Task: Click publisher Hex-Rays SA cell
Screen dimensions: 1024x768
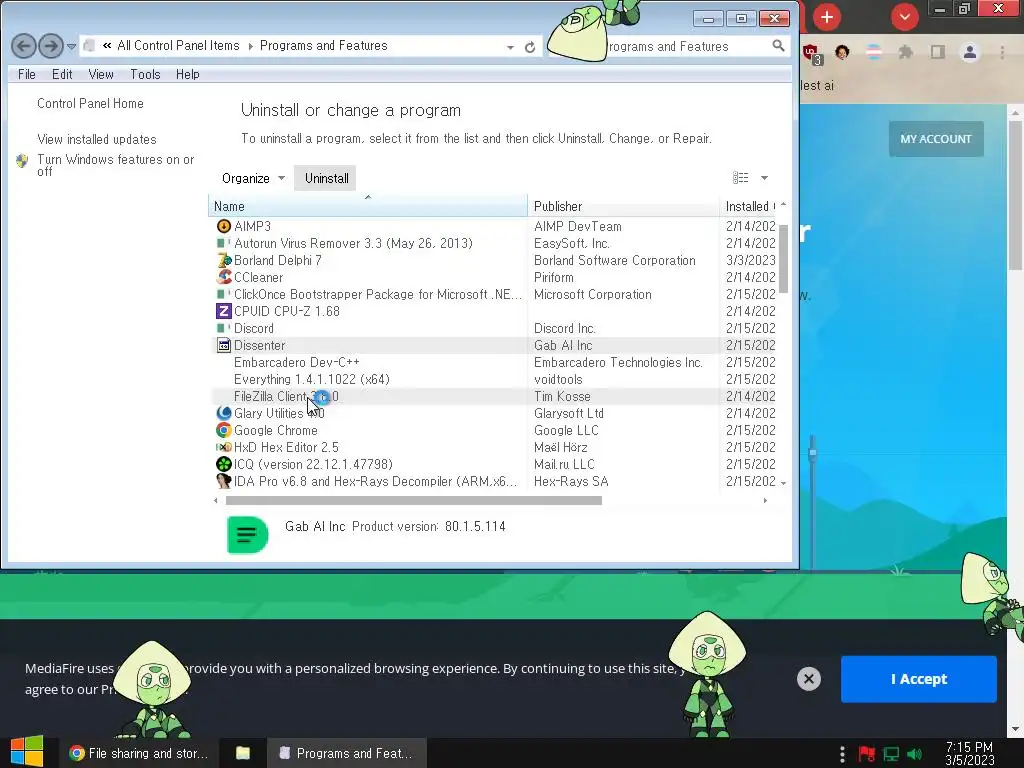Action: click(x=571, y=481)
